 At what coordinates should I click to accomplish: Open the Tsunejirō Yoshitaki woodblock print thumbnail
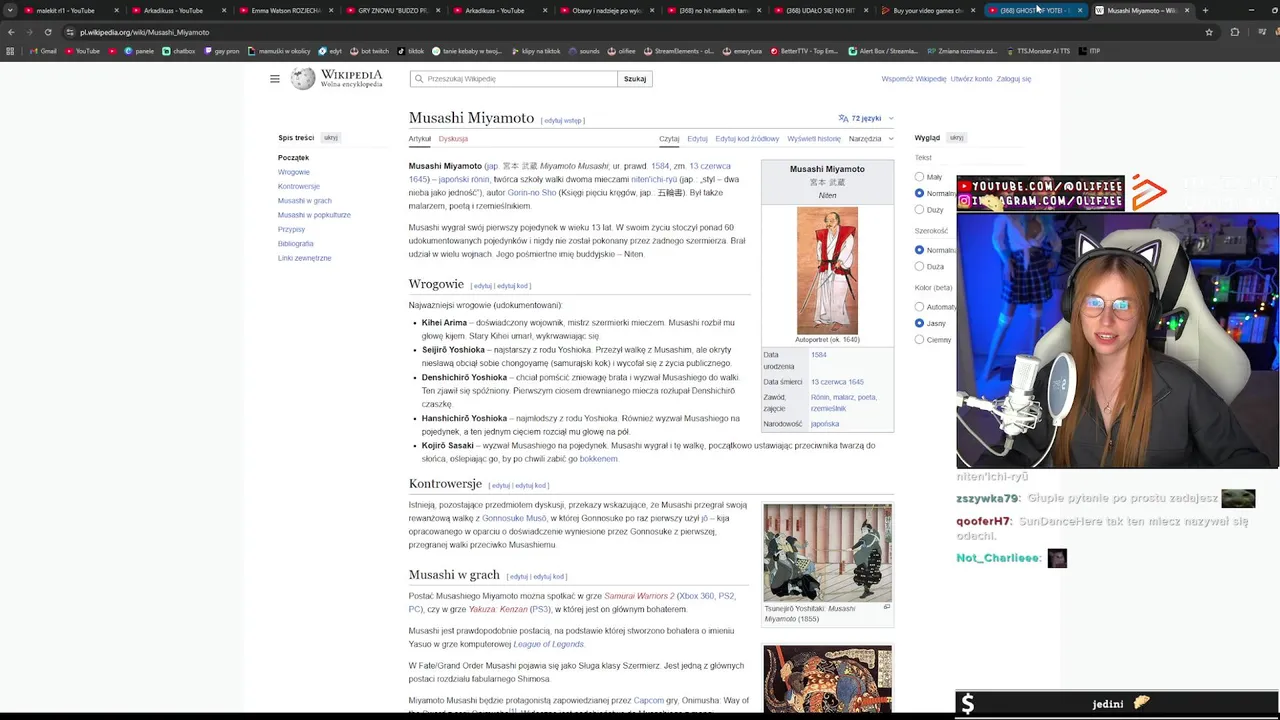click(x=828, y=552)
